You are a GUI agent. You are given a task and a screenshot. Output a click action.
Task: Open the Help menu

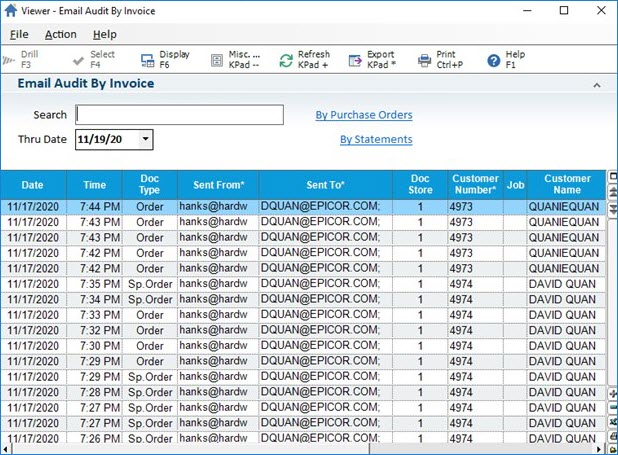[104, 34]
